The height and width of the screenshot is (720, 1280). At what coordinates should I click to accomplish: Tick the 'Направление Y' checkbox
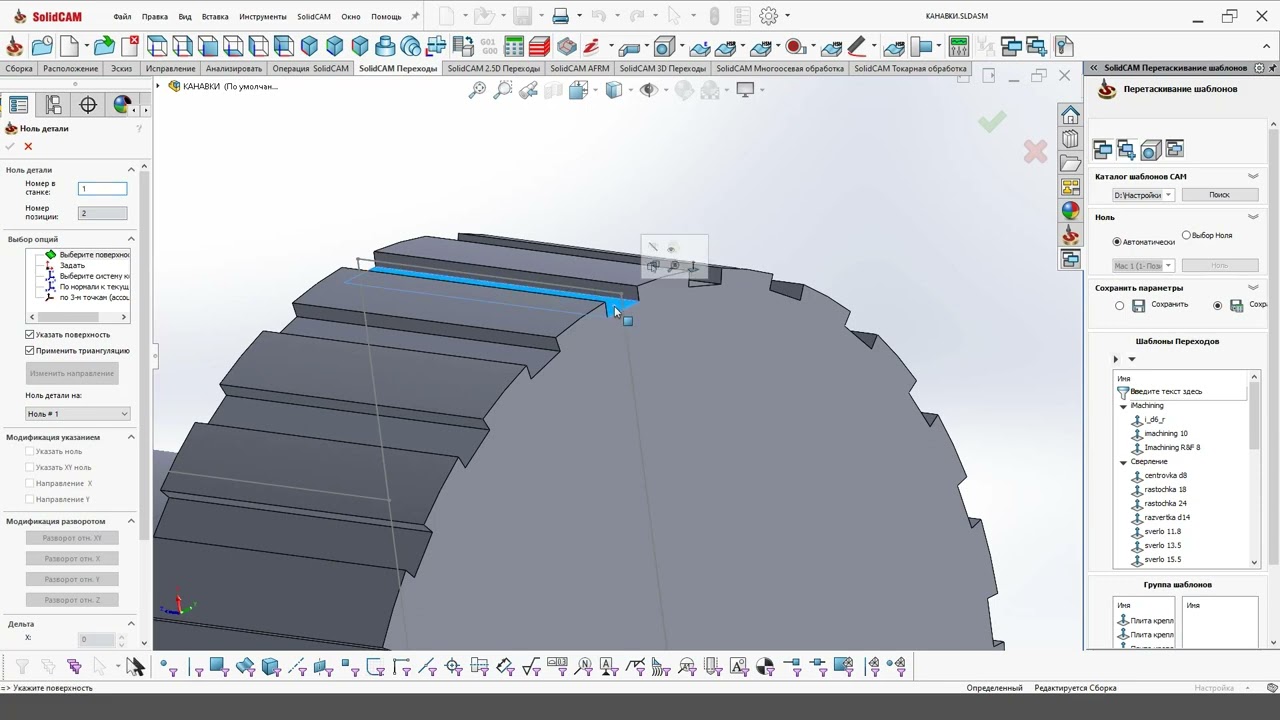click(30, 500)
